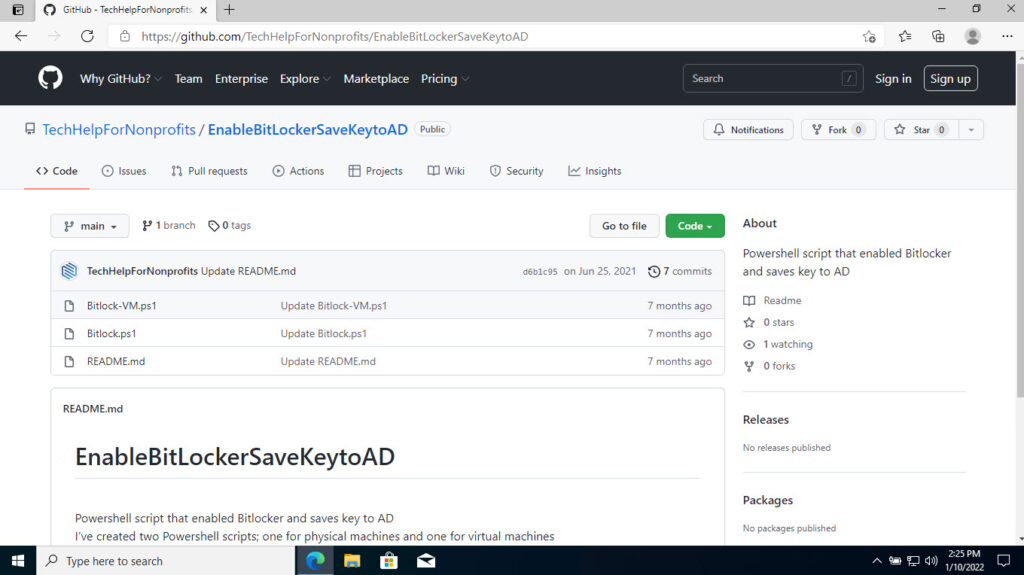
Task: Switch to the Issues tab
Action: pyautogui.click(x=124, y=171)
